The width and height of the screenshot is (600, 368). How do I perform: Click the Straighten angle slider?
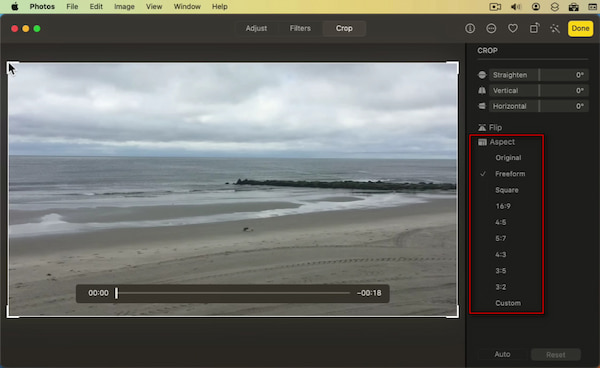tap(539, 75)
